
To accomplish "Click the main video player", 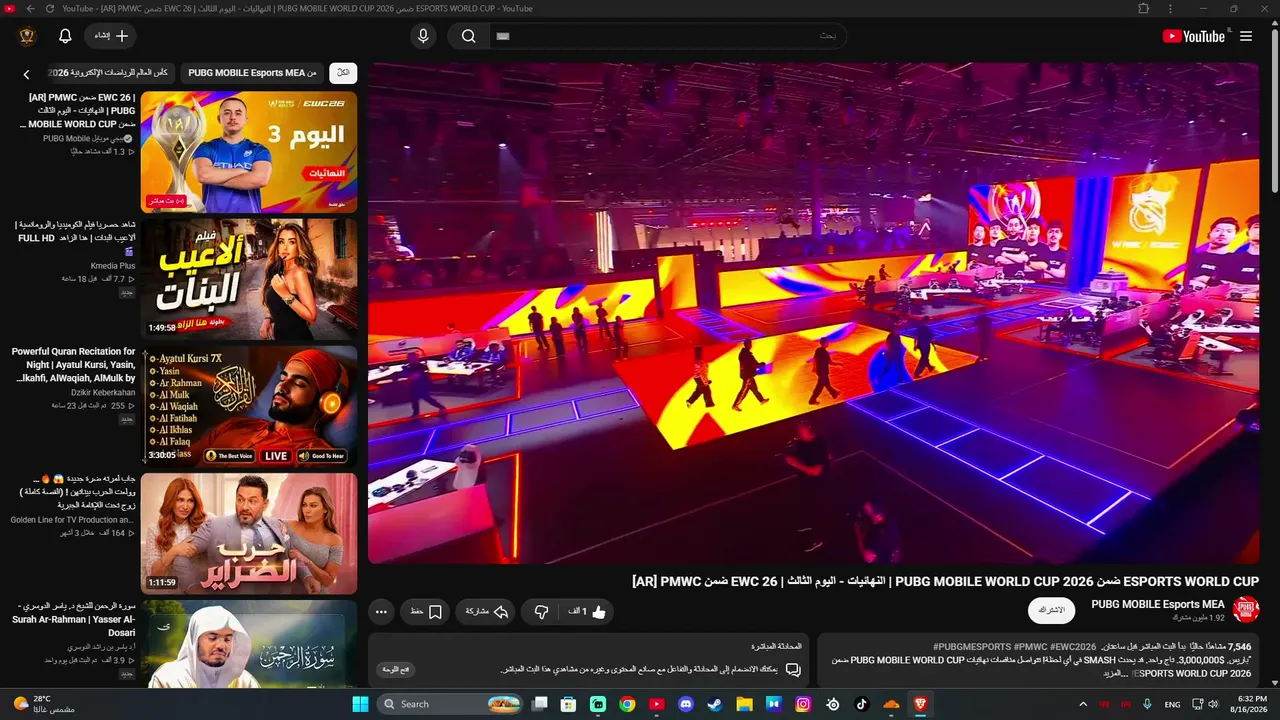I will (x=813, y=313).
